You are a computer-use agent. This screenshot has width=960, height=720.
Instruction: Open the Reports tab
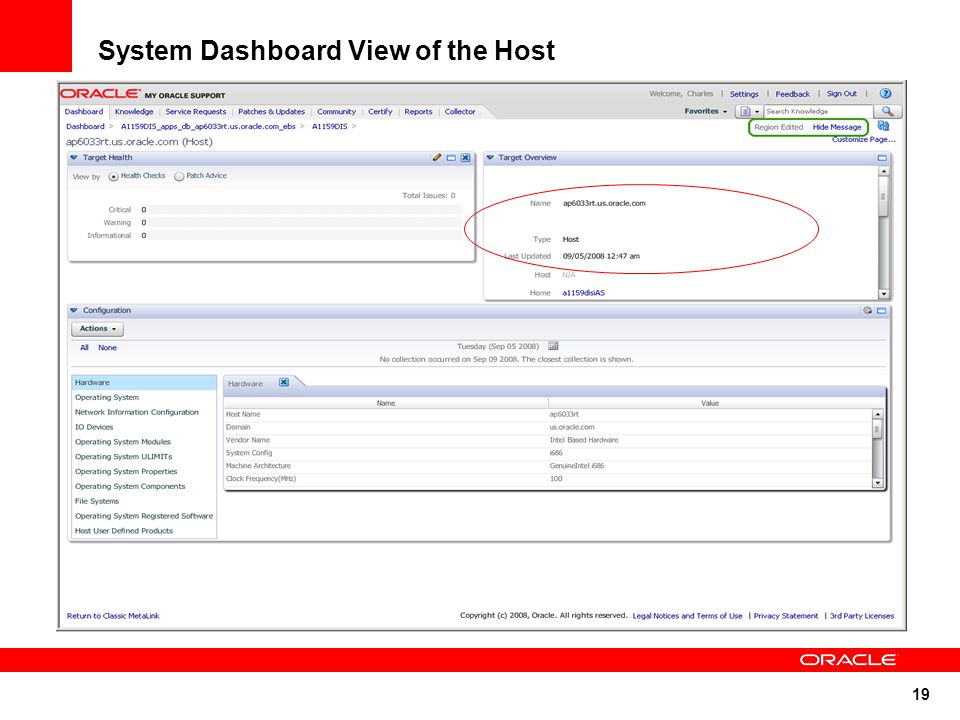[x=418, y=112]
